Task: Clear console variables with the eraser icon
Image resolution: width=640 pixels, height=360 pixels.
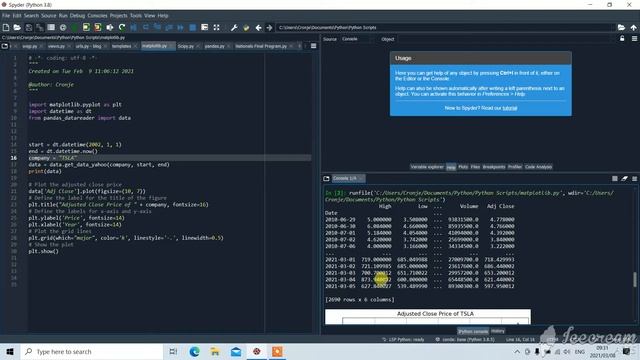Action: [624, 178]
